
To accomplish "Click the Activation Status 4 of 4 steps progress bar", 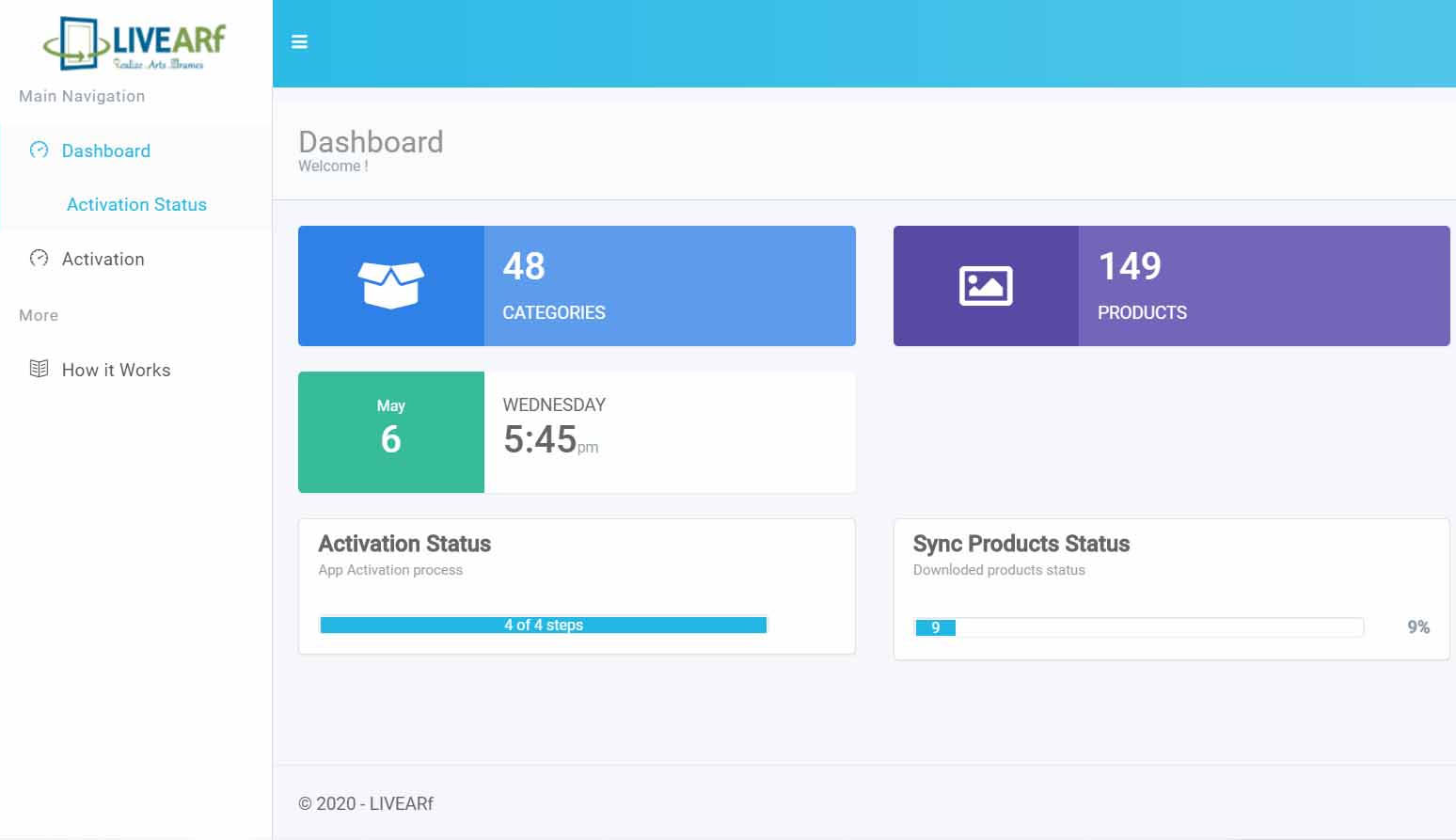I will pyautogui.click(x=544, y=625).
